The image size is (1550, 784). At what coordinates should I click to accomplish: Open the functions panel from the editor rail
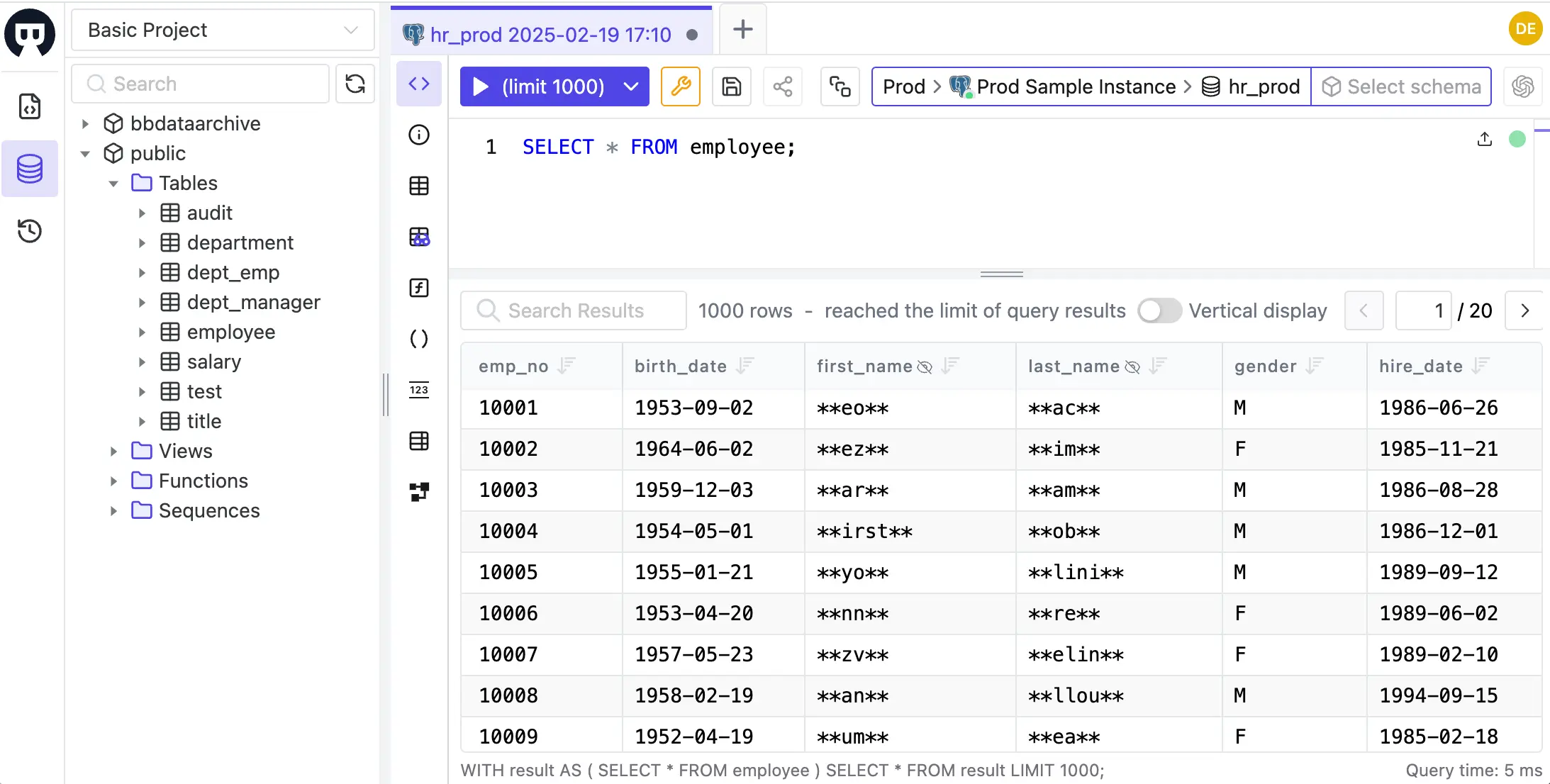[x=418, y=288]
